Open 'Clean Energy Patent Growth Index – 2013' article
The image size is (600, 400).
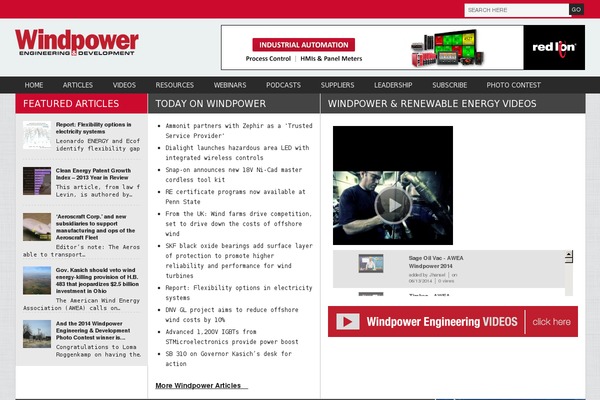(x=93, y=174)
